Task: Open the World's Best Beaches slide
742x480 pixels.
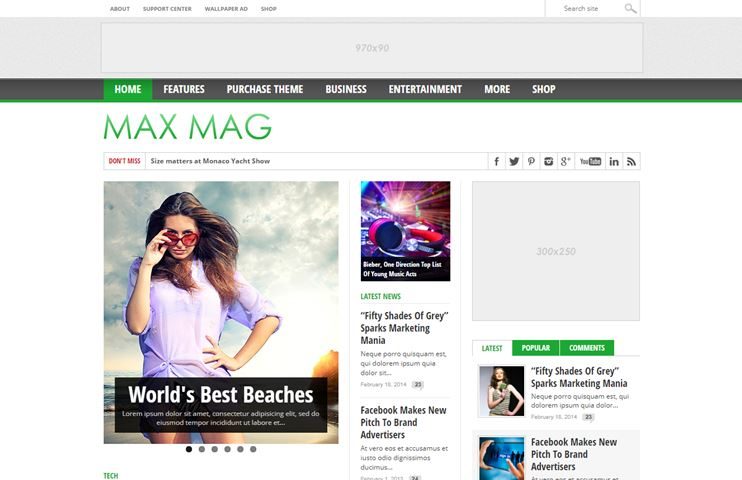Action: [221, 312]
